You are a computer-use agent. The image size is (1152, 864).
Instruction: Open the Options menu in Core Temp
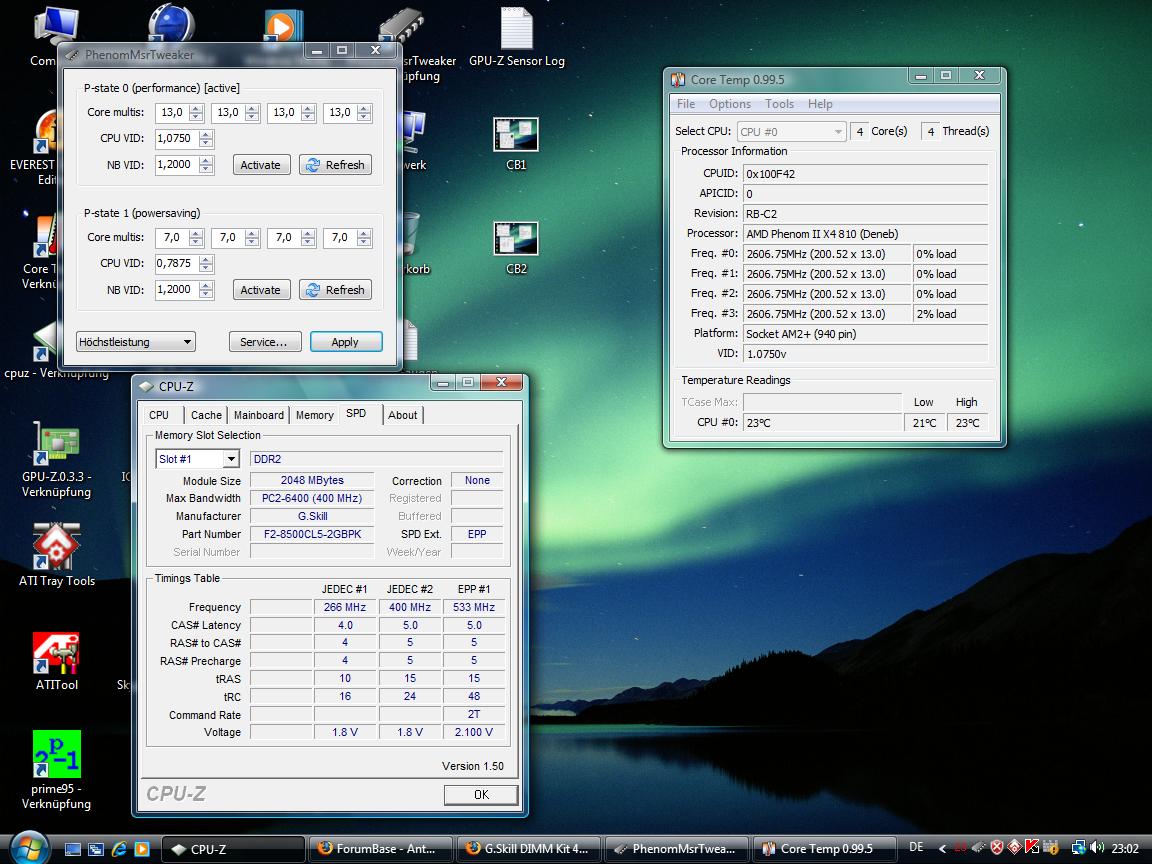click(729, 104)
